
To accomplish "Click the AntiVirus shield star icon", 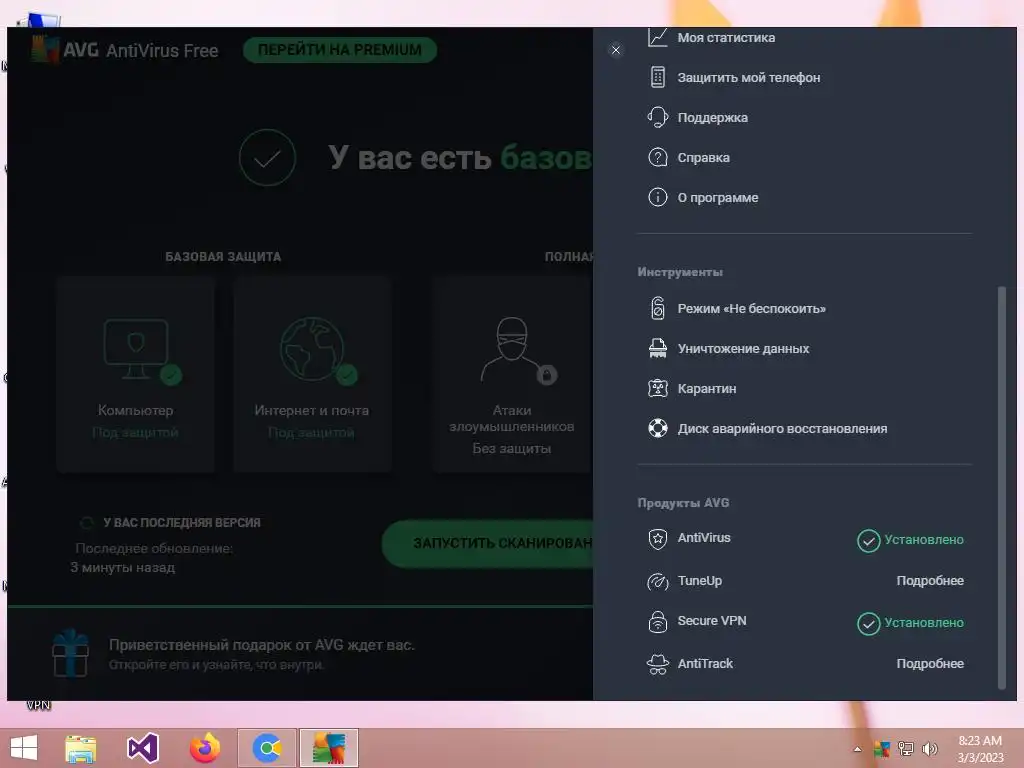I will click(x=658, y=539).
